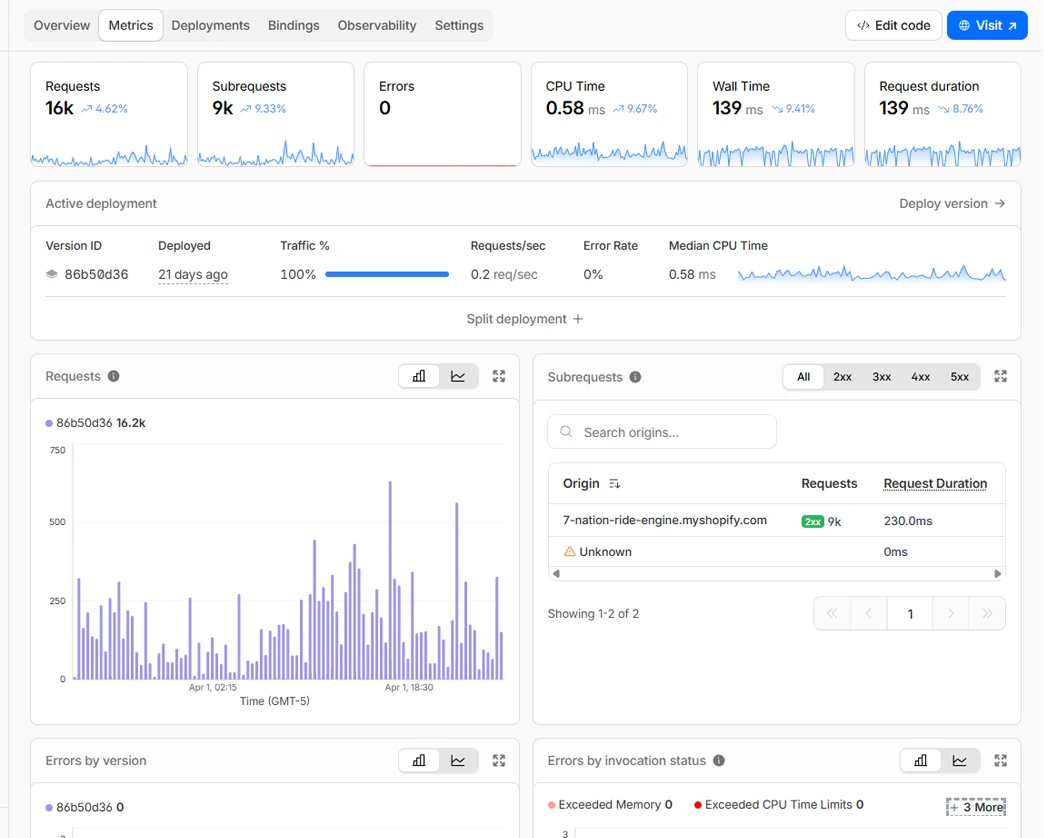Click the Deploy version link
This screenshot has width=1044, height=838.
tap(951, 203)
